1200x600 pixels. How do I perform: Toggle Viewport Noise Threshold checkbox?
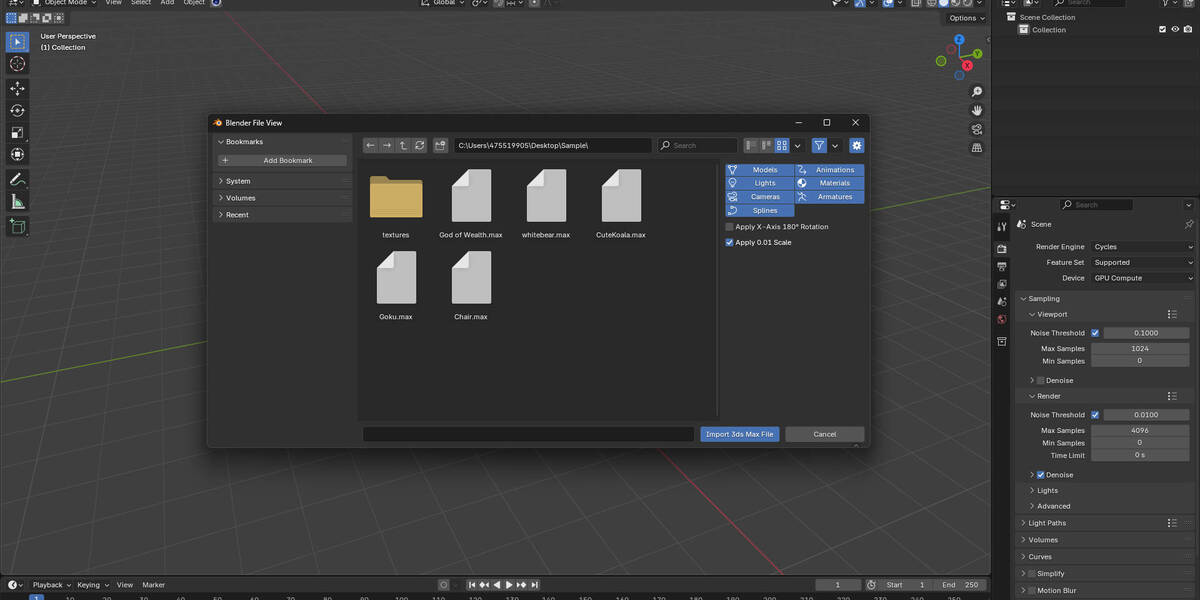click(x=1095, y=333)
